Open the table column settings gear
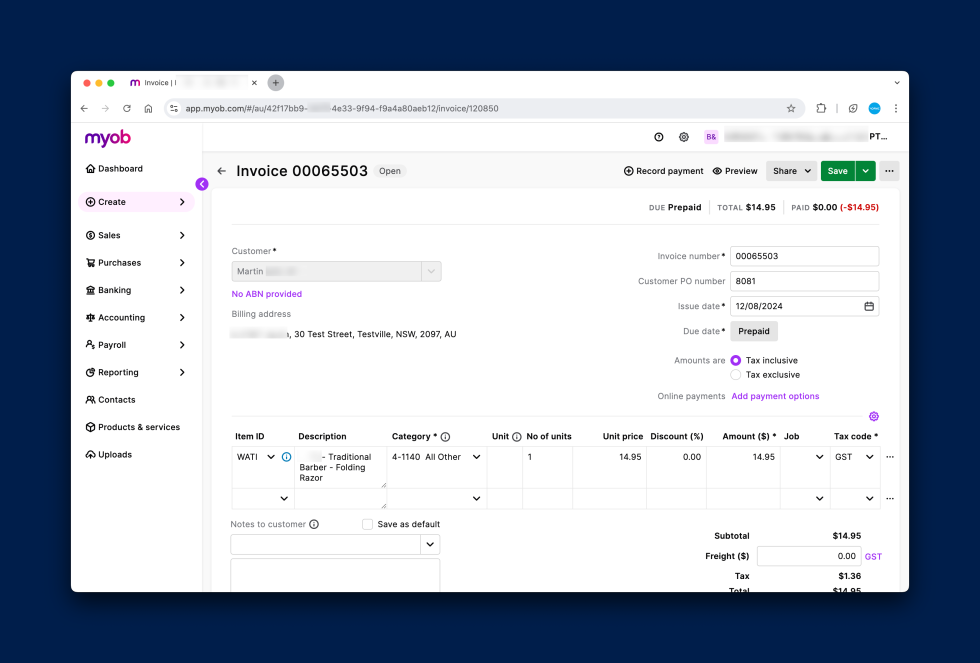 (x=873, y=416)
